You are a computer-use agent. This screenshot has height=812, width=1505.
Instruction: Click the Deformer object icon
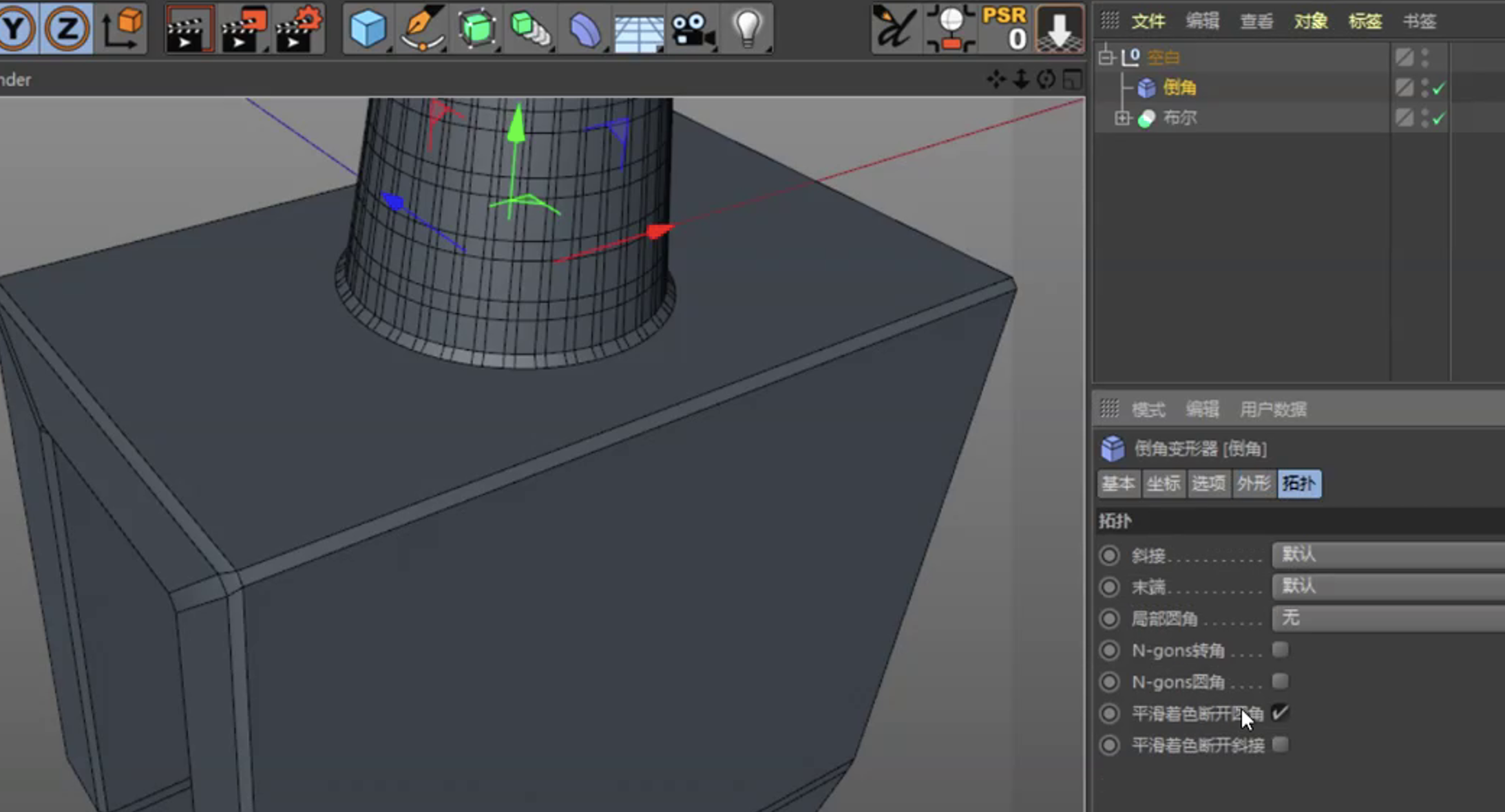click(x=584, y=30)
